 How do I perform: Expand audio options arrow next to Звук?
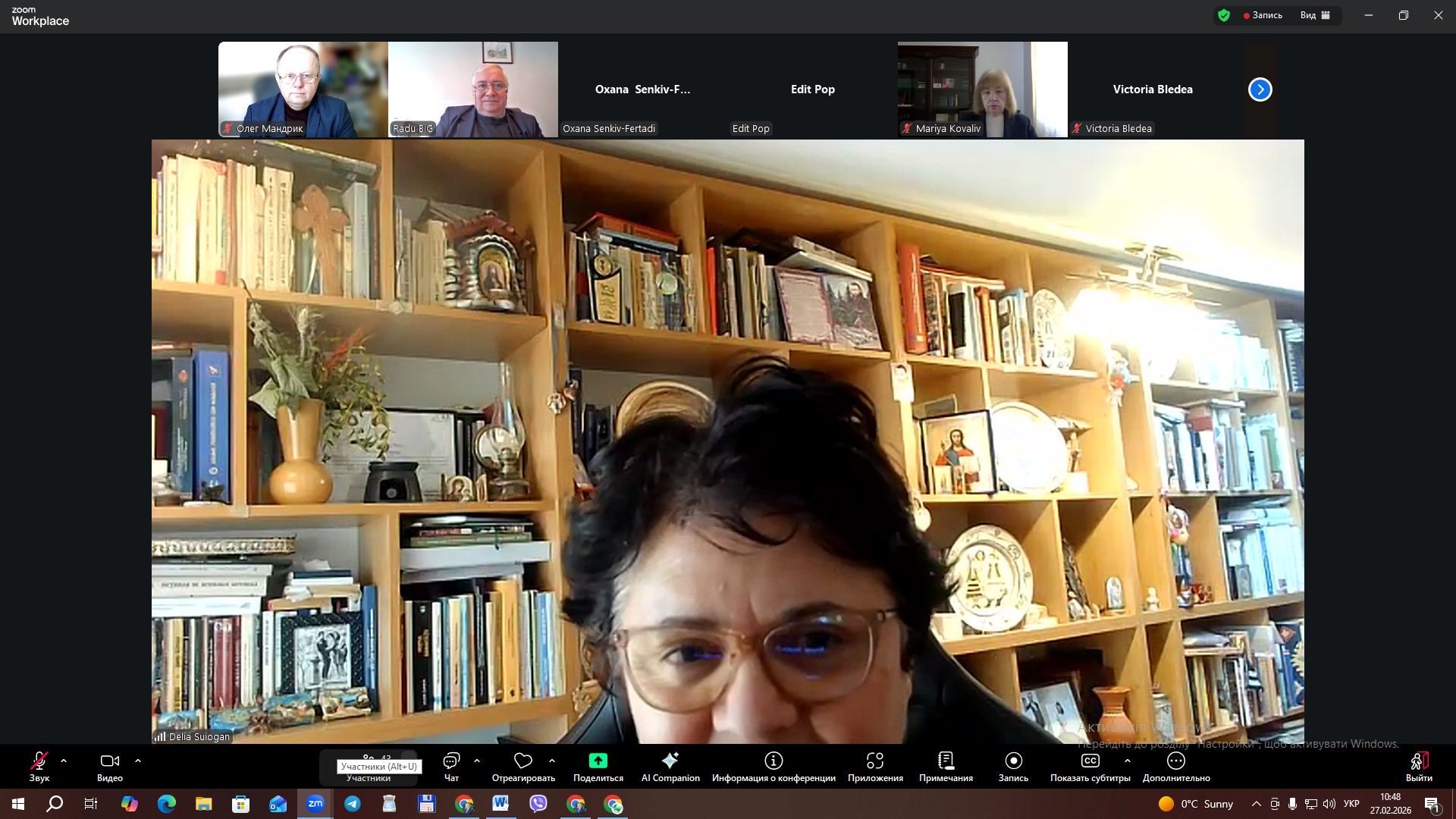click(x=64, y=760)
